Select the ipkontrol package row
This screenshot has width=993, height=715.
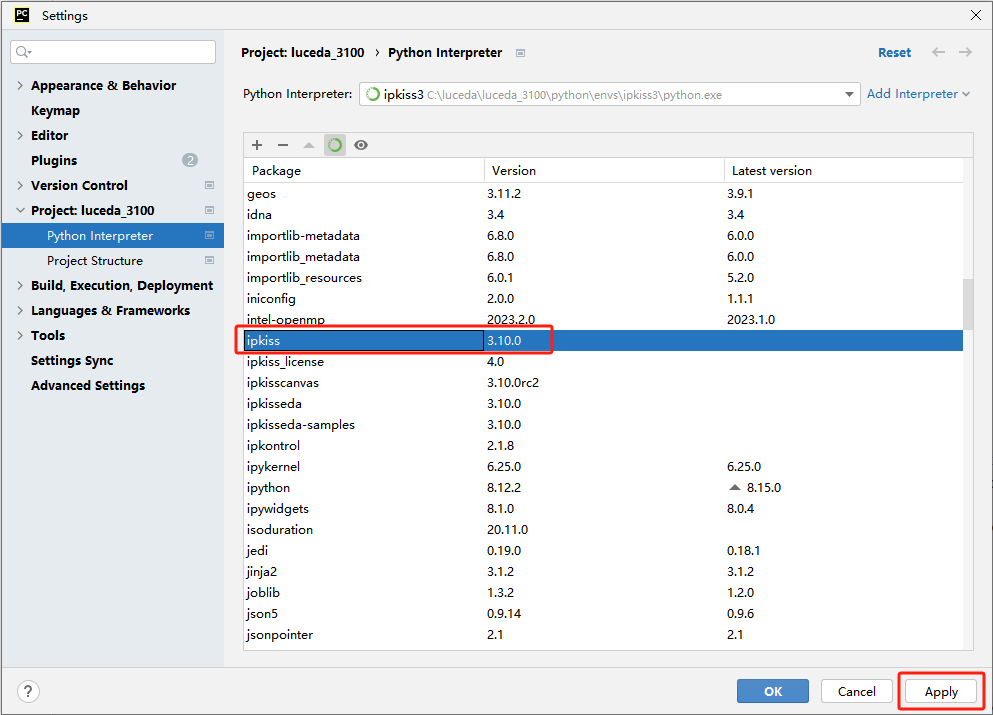point(604,445)
